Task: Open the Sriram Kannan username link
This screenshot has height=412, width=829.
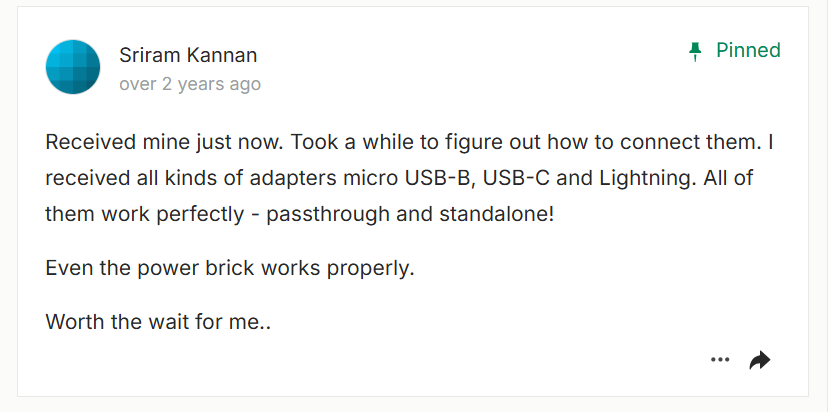Action: 188,55
